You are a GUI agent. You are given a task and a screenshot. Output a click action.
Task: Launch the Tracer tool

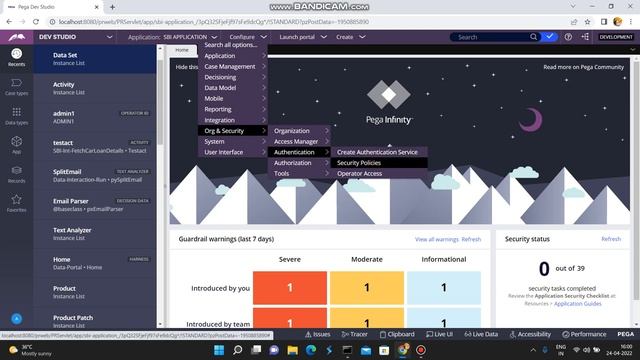354,334
